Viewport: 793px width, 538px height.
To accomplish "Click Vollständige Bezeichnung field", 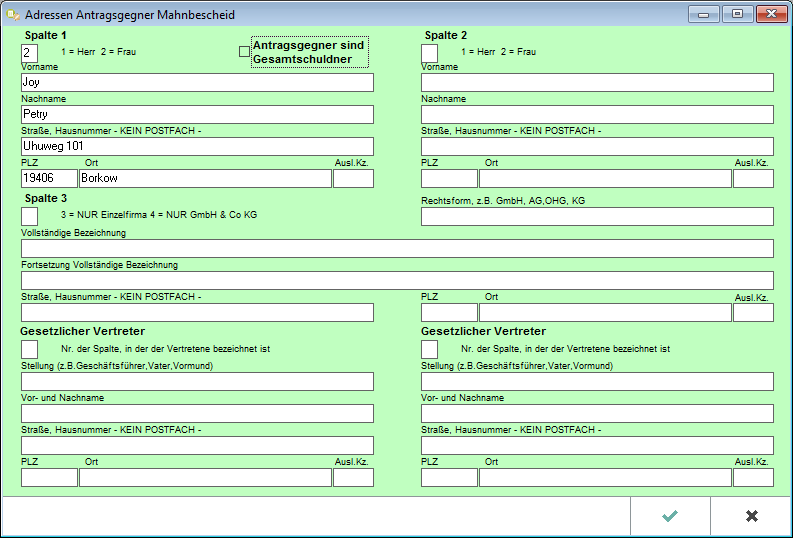I will pos(398,248).
